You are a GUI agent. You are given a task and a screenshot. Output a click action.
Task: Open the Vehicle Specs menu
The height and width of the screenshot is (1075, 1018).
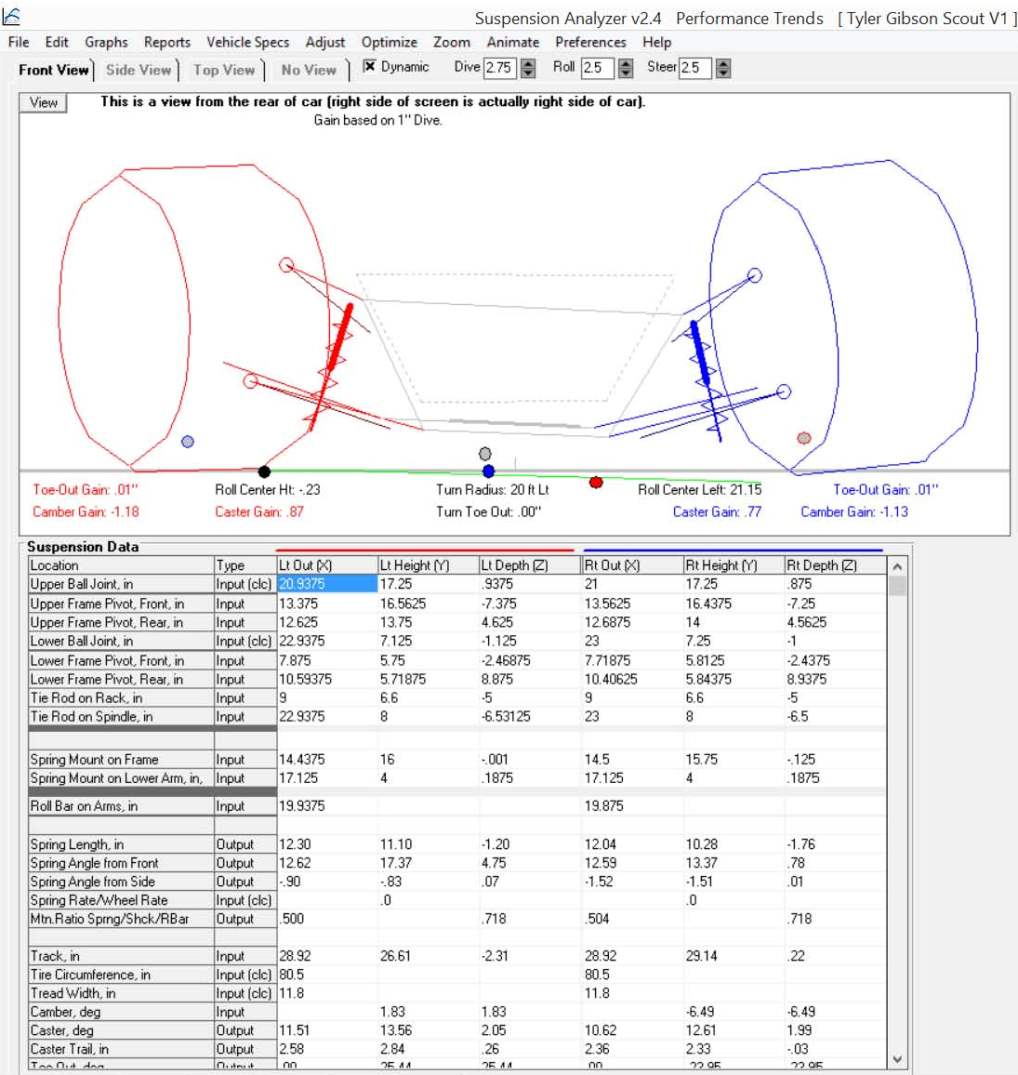(247, 42)
